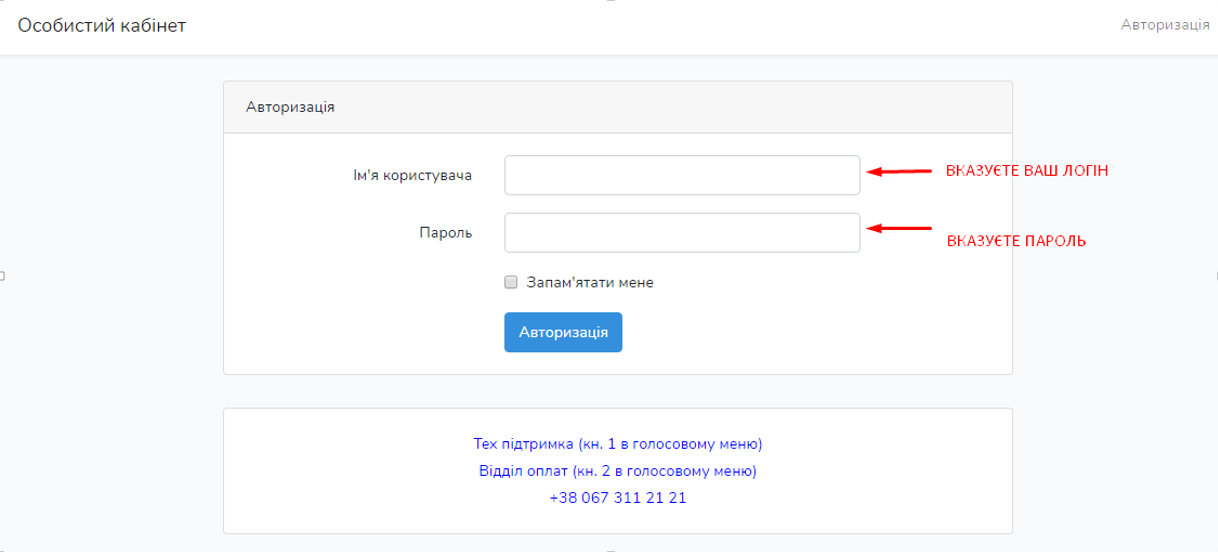This screenshot has width=1218, height=552.
Task: Click the Ім'я користувача label
Action: coord(413,175)
